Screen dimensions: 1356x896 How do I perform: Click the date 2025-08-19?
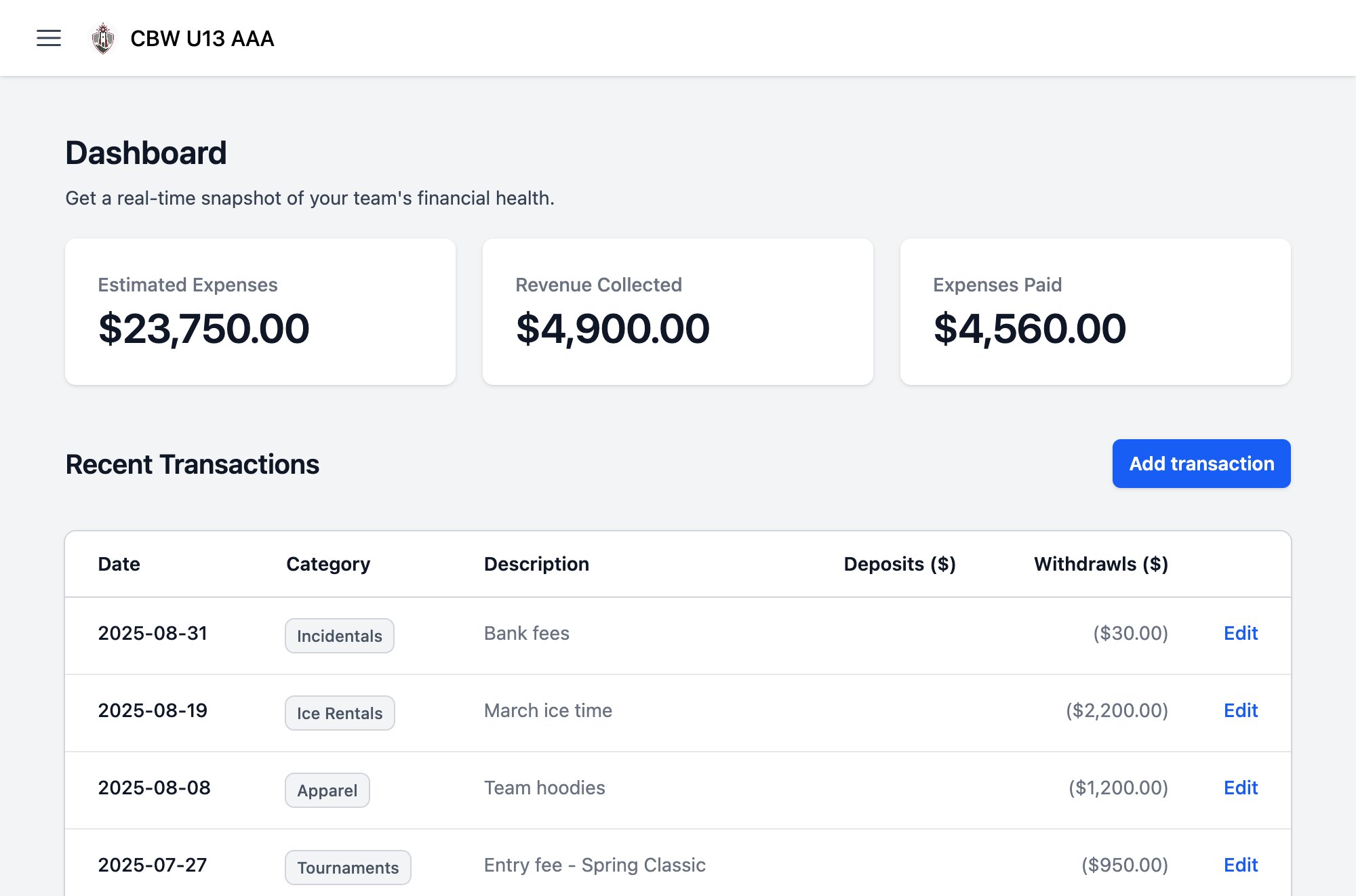pos(153,710)
